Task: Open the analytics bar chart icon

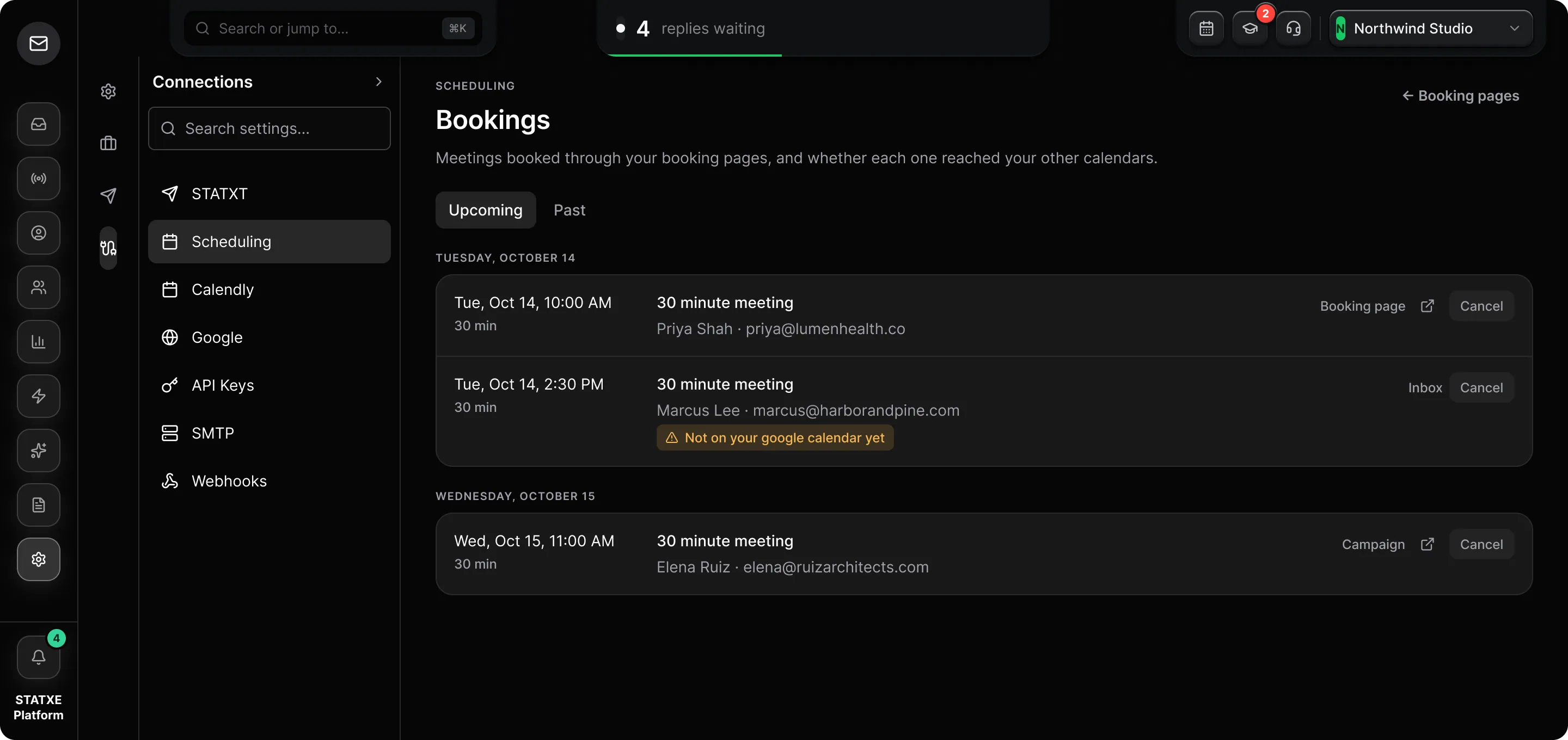Action: [x=38, y=342]
